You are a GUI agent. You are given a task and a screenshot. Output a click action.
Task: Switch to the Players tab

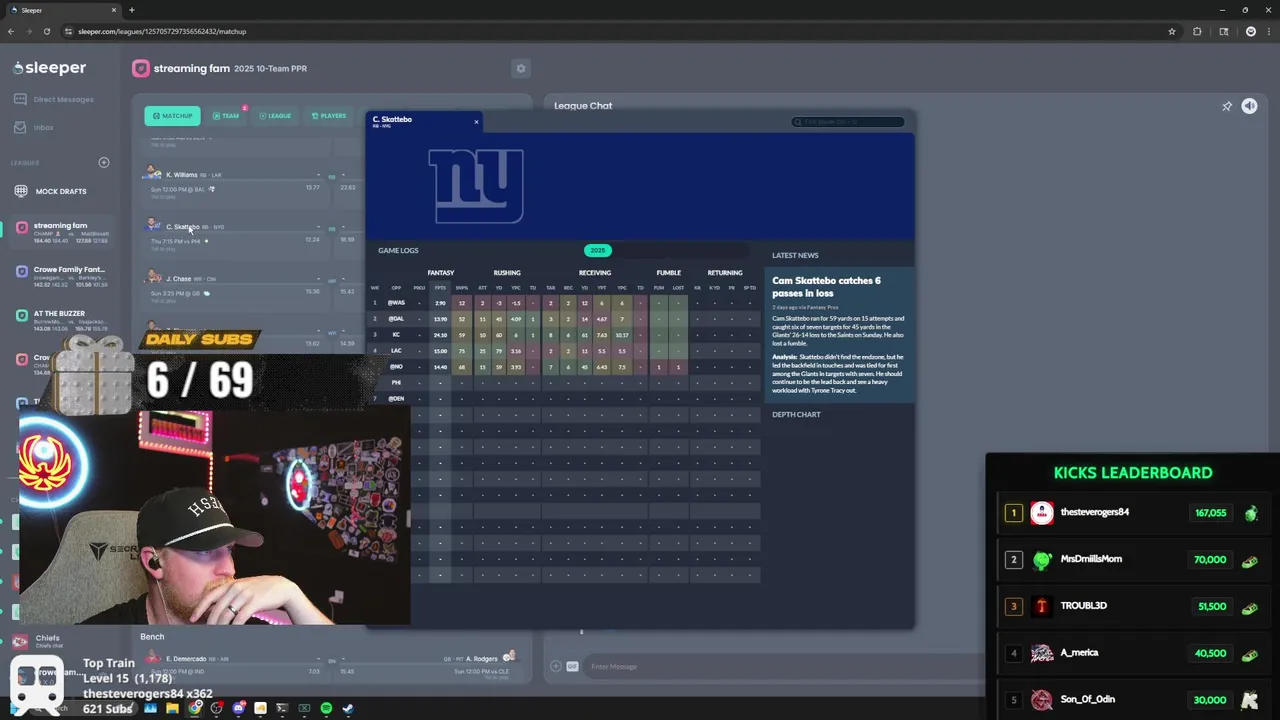coord(328,116)
